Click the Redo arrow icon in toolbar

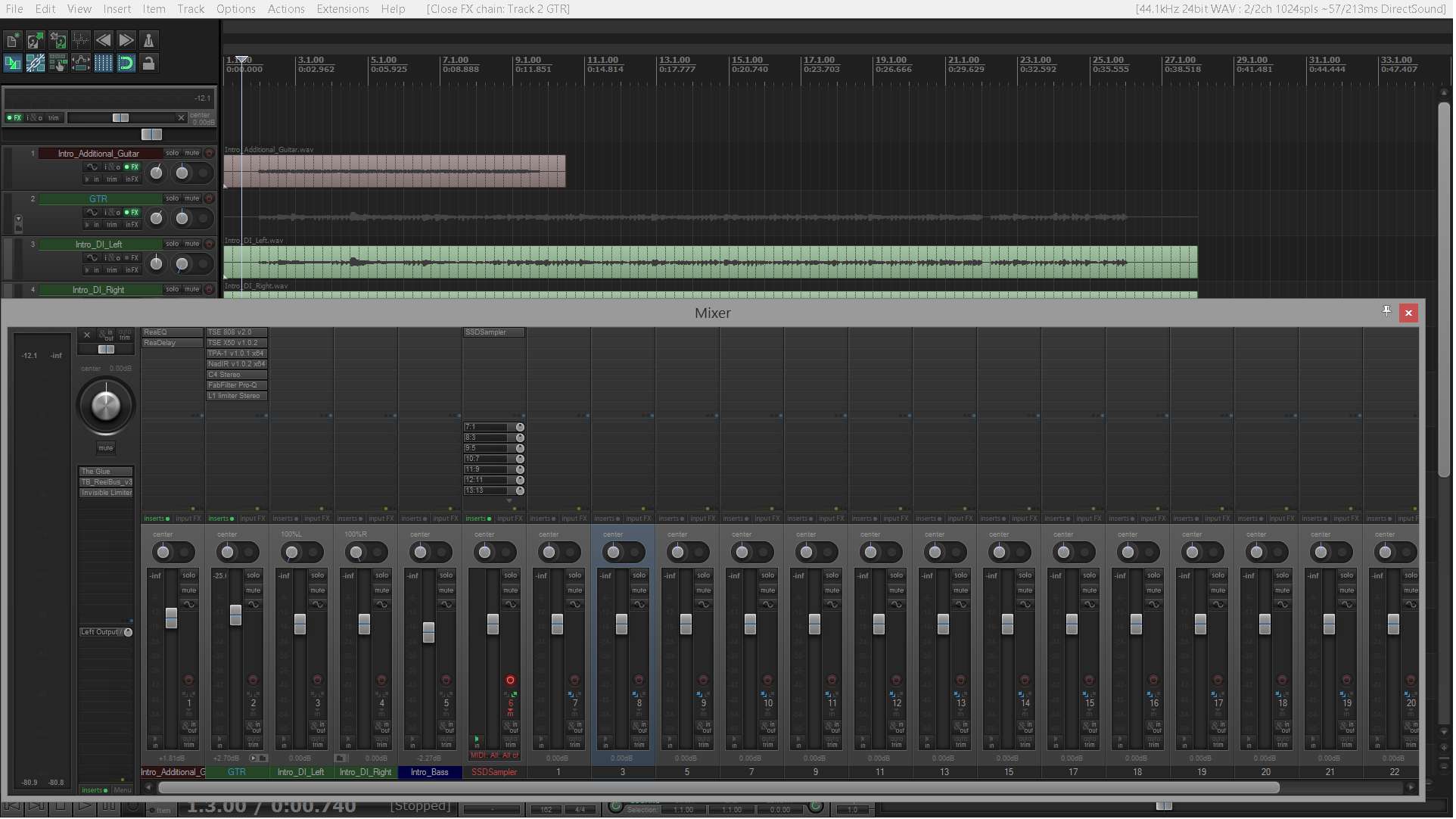(126, 40)
